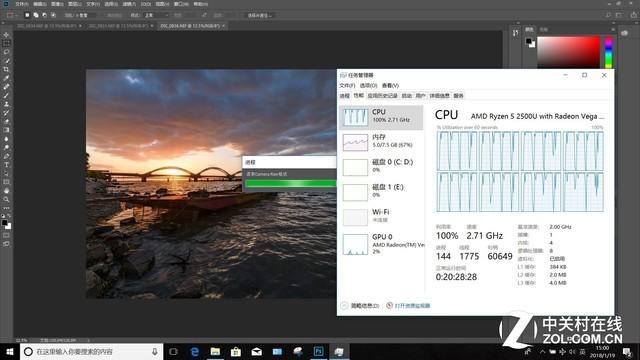Select Wi-Fi in performance sidebar
The height and width of the screenshot is (360, 640).
(380, 216)
